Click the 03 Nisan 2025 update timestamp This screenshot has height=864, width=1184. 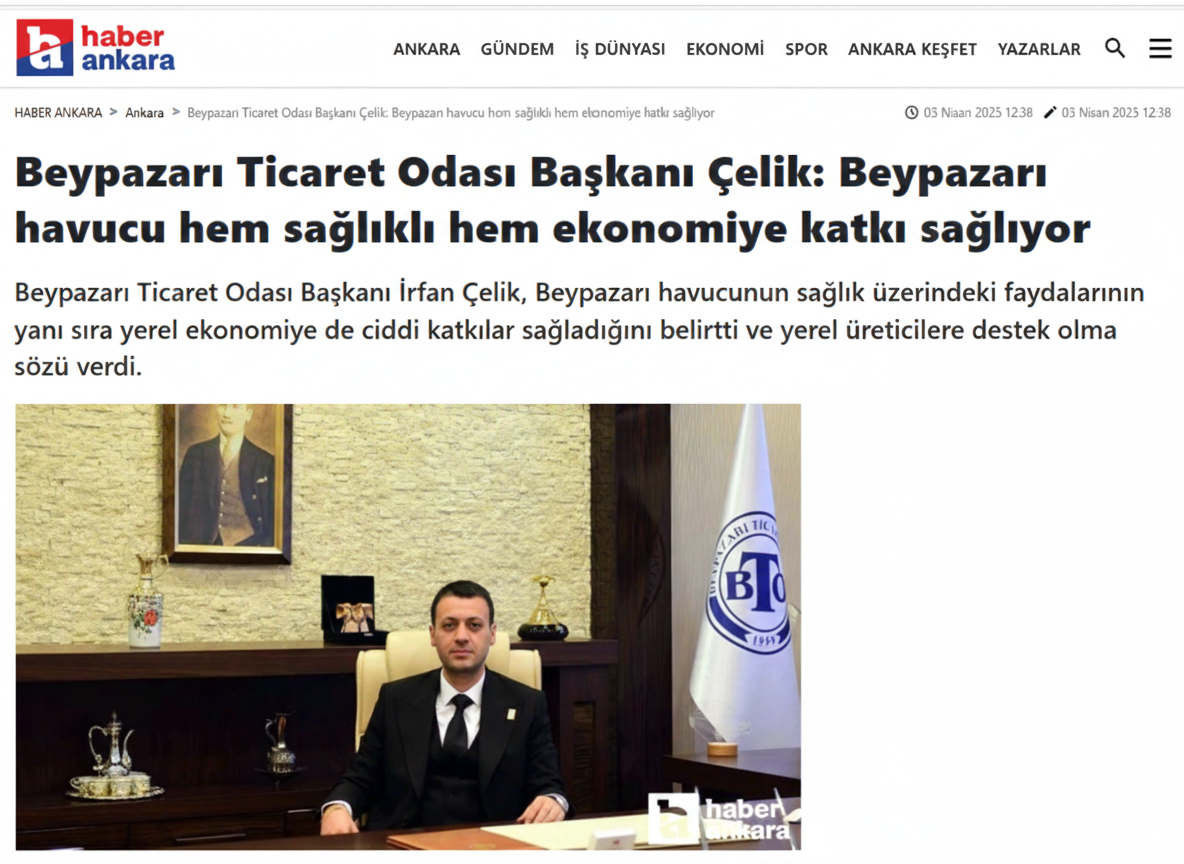tap(1116, 113)
